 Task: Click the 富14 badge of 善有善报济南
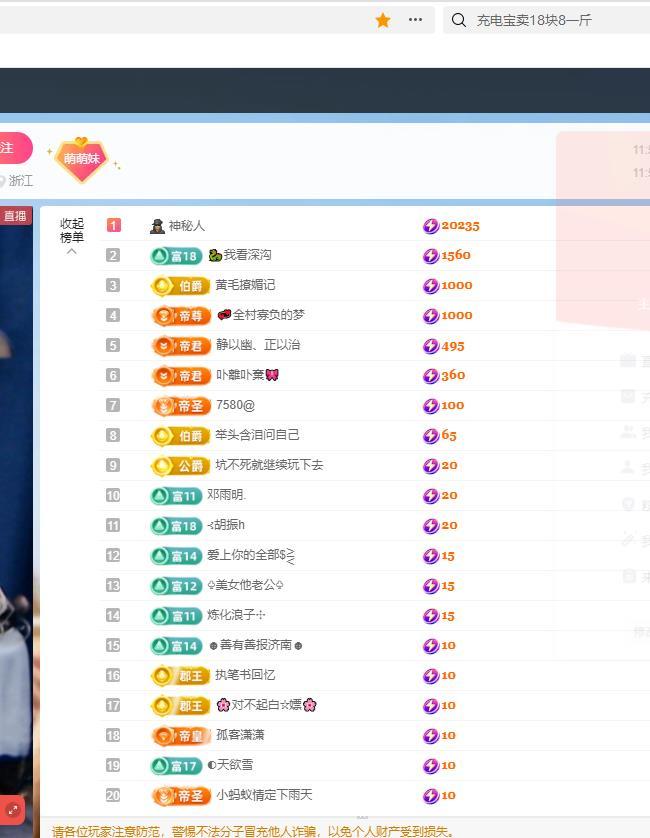pyautogui.click(x=176, y=646)
